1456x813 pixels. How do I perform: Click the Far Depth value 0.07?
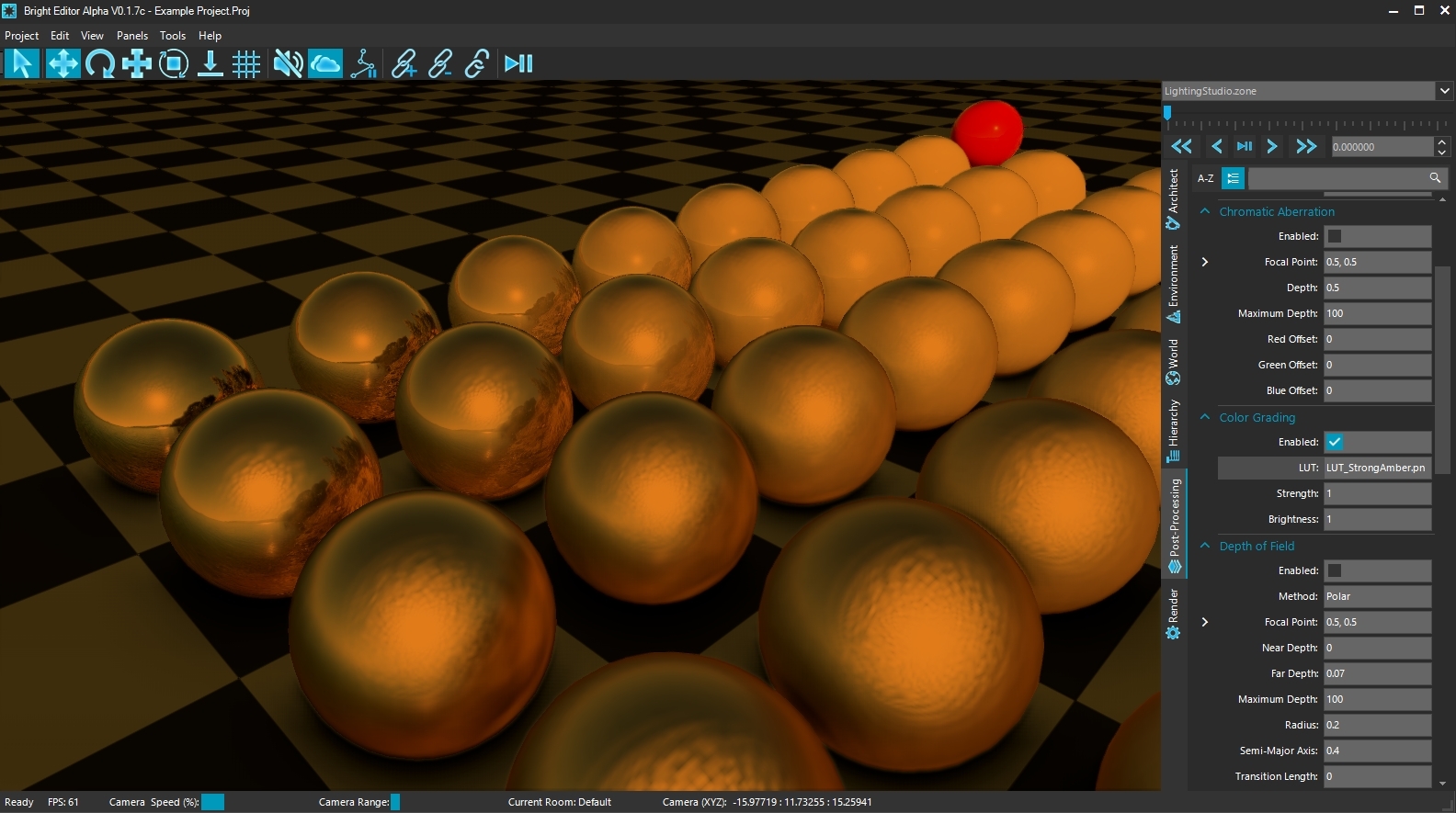(1377, 673)
